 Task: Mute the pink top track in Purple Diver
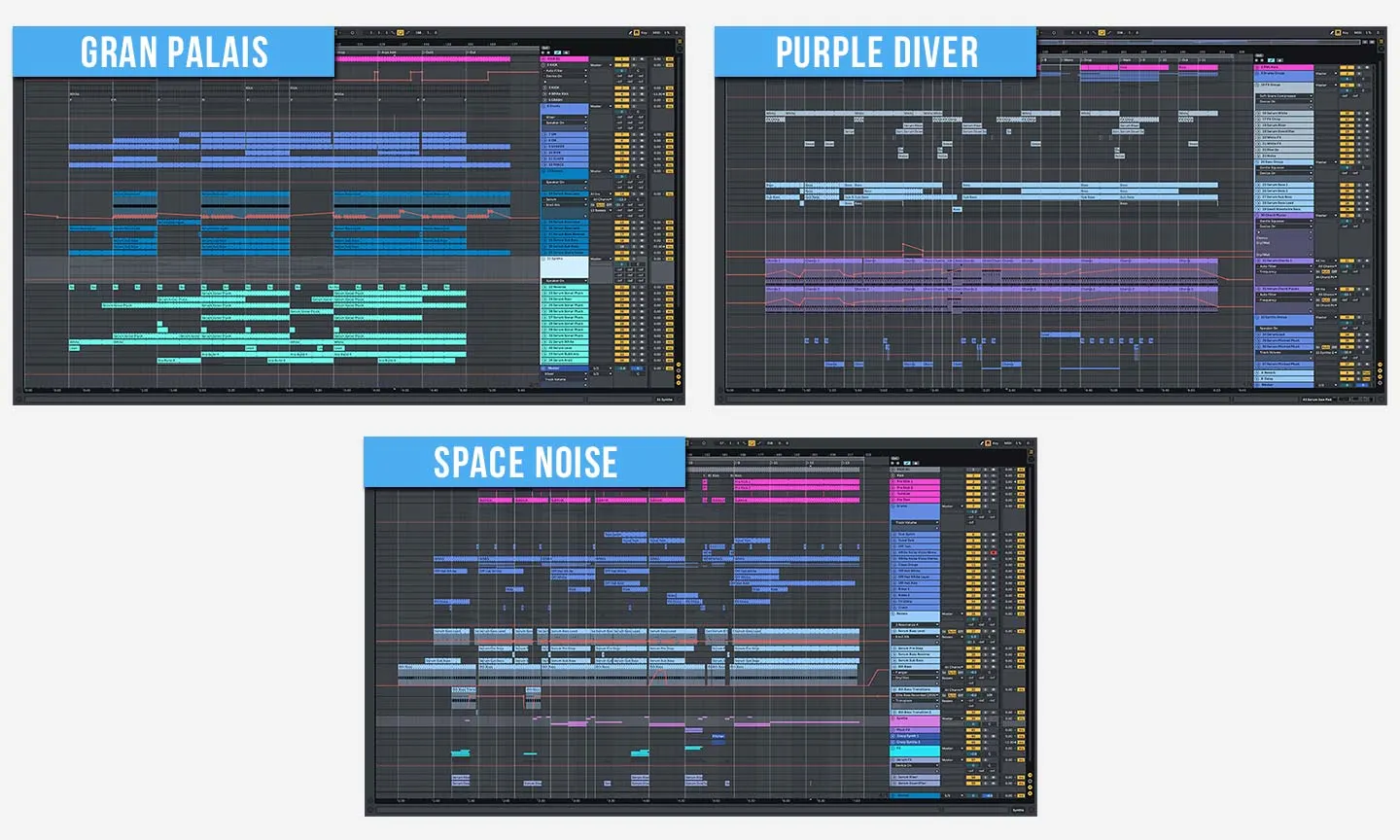click(1347, 68)
